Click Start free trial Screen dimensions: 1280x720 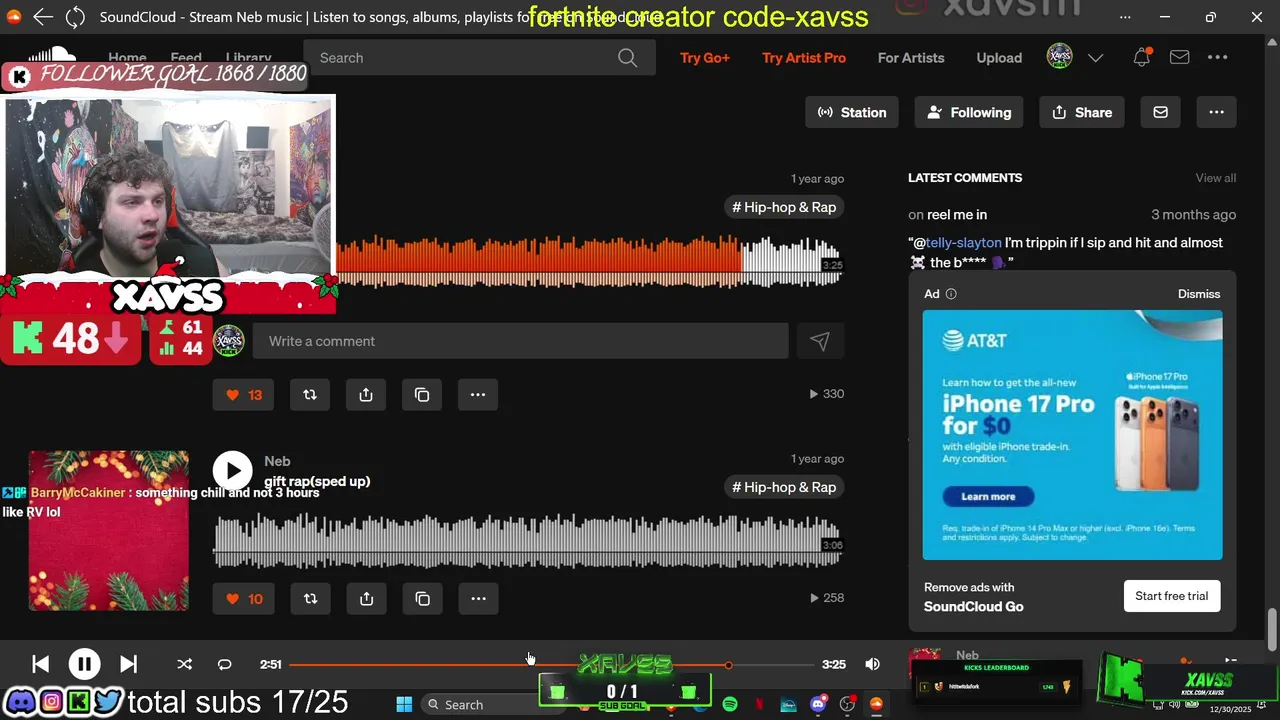tap(1171, 596)
